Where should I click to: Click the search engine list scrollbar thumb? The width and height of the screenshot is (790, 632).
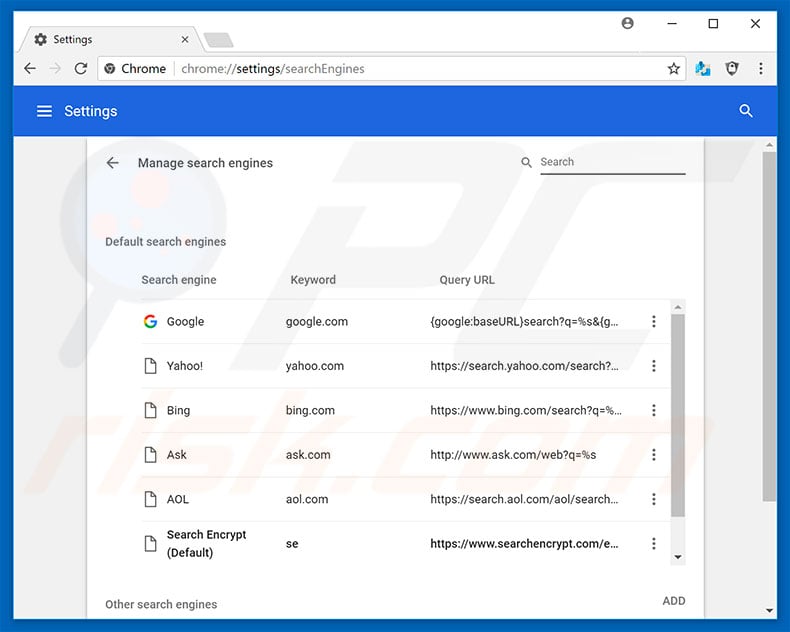tap(678, 415)
